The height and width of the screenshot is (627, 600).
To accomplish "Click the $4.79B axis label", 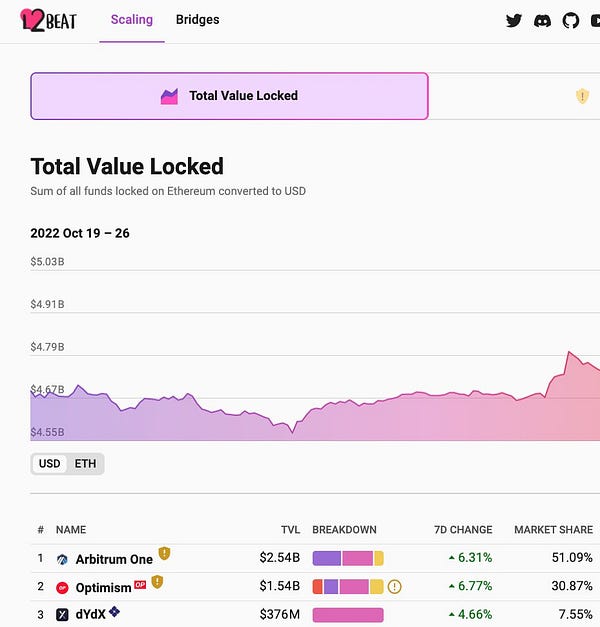I will pos(47,347).
